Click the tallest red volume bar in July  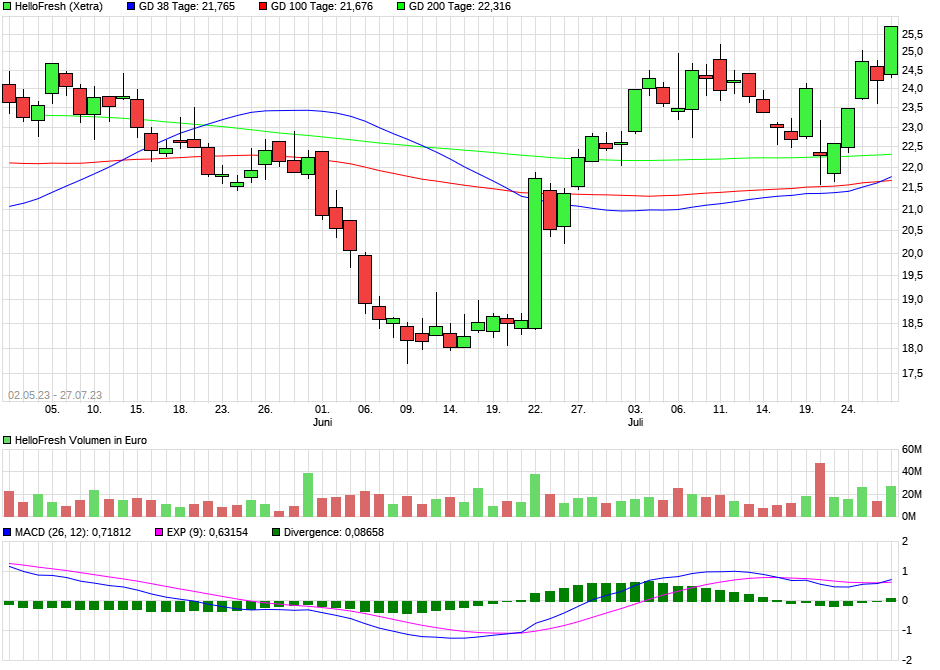tap(820, 490)
